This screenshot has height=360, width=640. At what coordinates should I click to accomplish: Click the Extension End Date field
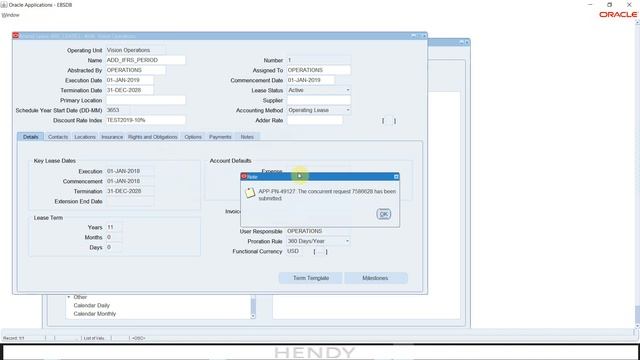(129, 201)
